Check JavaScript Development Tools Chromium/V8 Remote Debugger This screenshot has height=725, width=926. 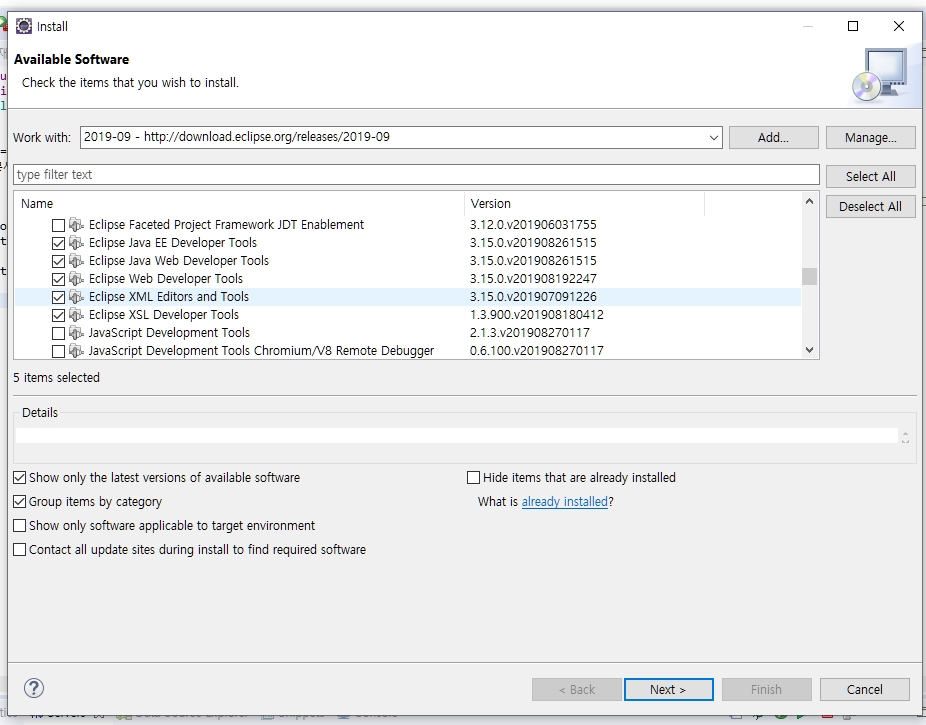[58, 351]
